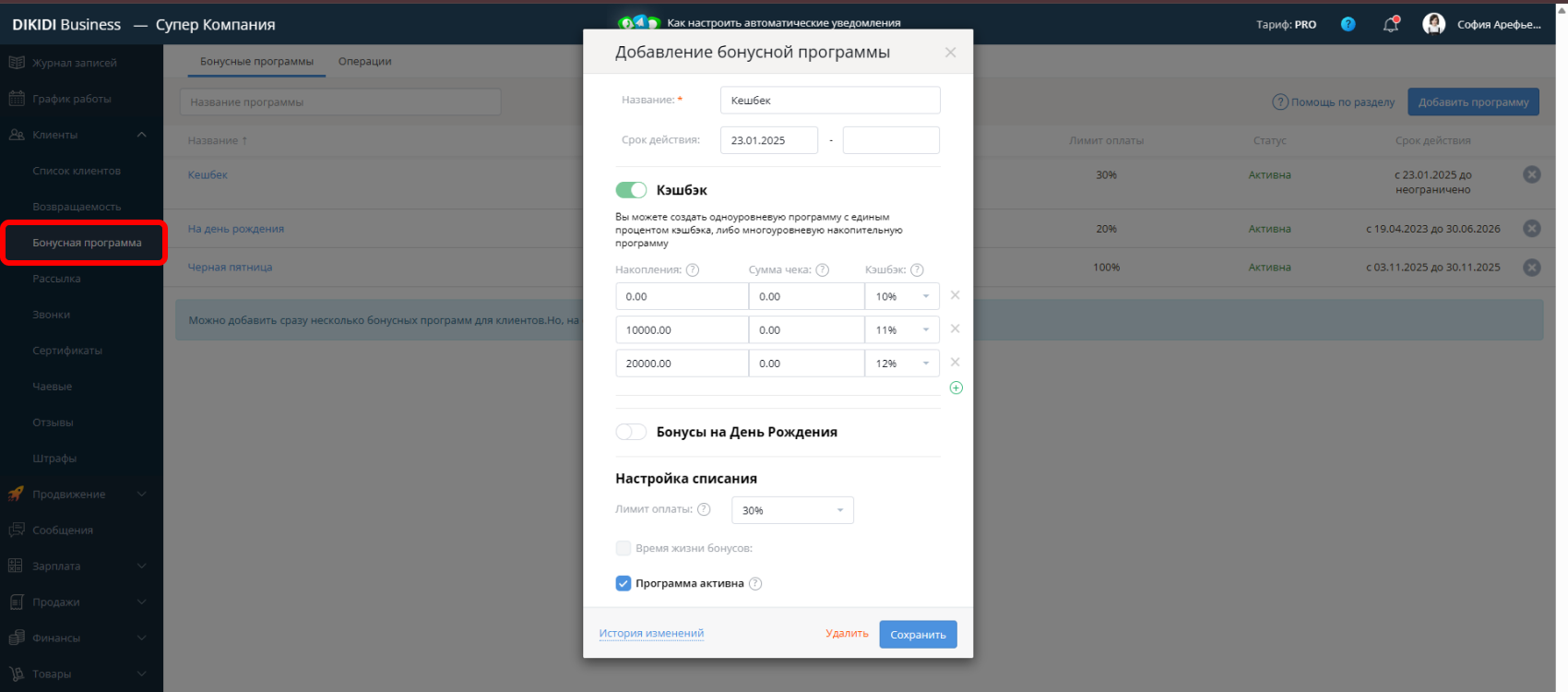Click the green plus icon to add cashback level
The width and height of the screenshot is (1568, 692).
(956, 388)
